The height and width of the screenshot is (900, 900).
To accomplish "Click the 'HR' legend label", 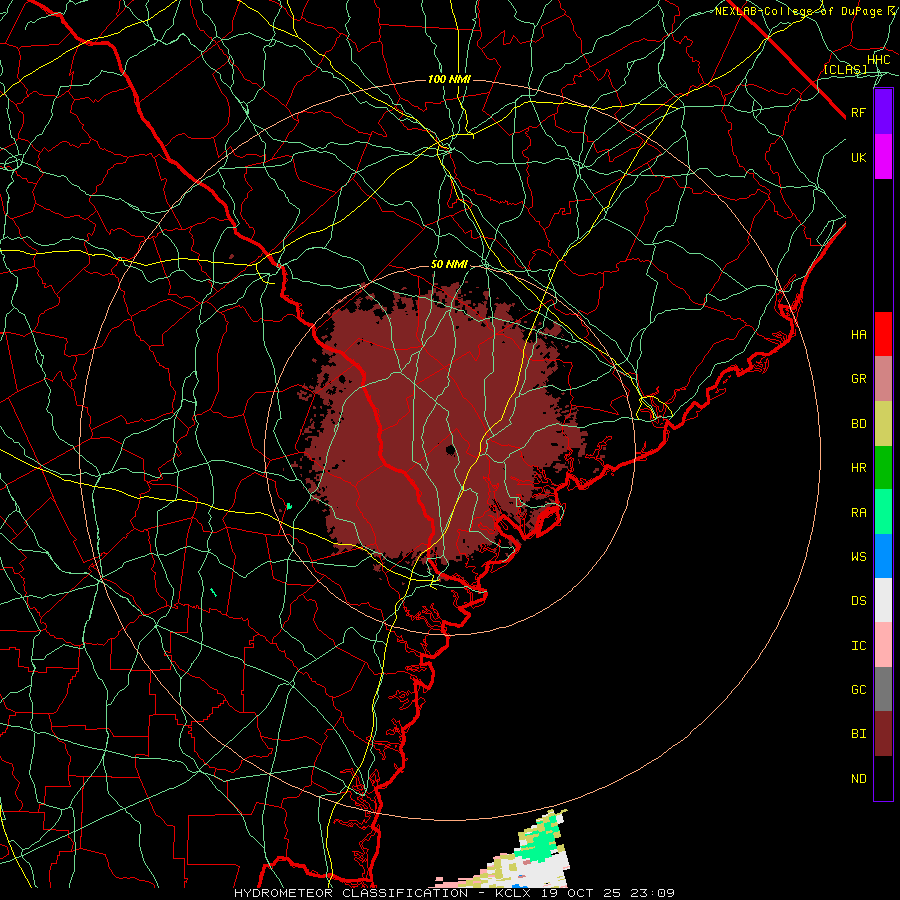I will point(858,468).
